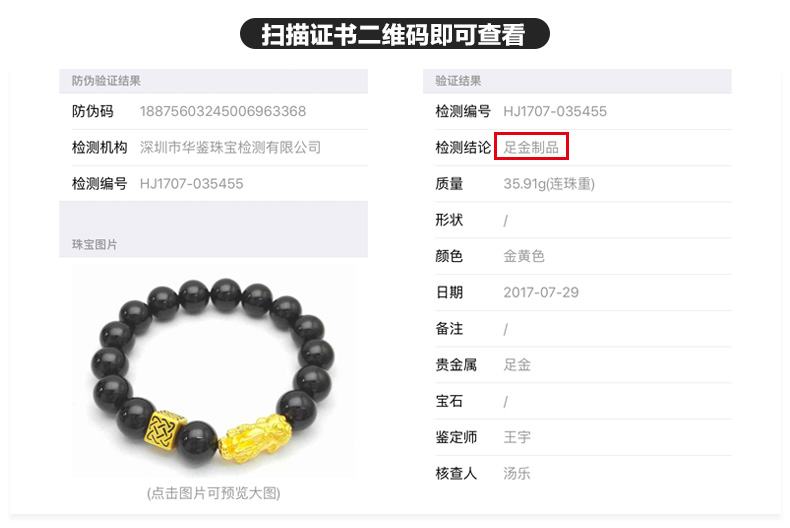Click the banner 扫描证书二维码即可查看

(x=394, y=34)
